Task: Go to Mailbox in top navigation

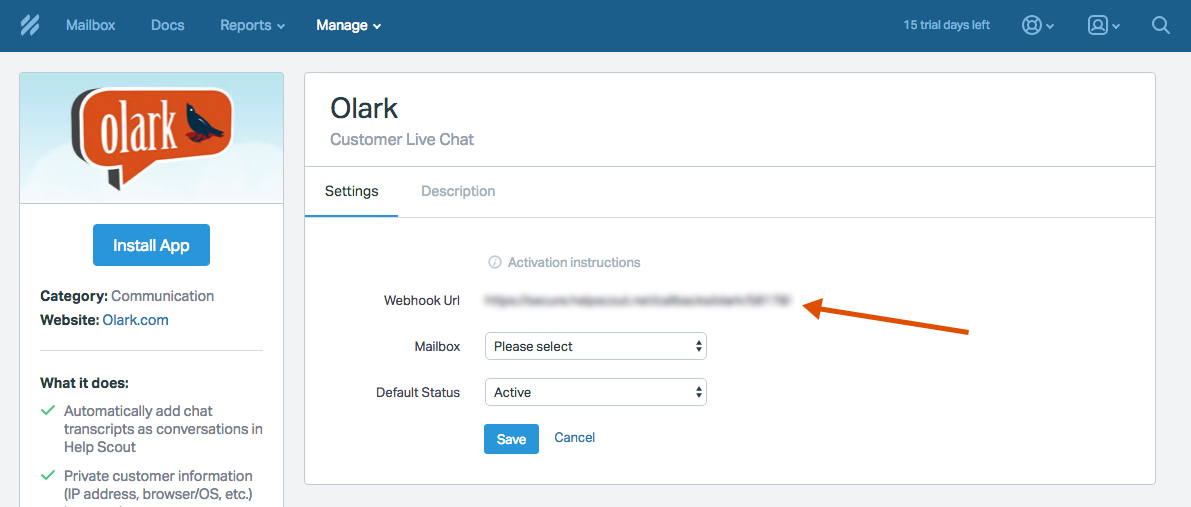Action: tap(90, 25)
